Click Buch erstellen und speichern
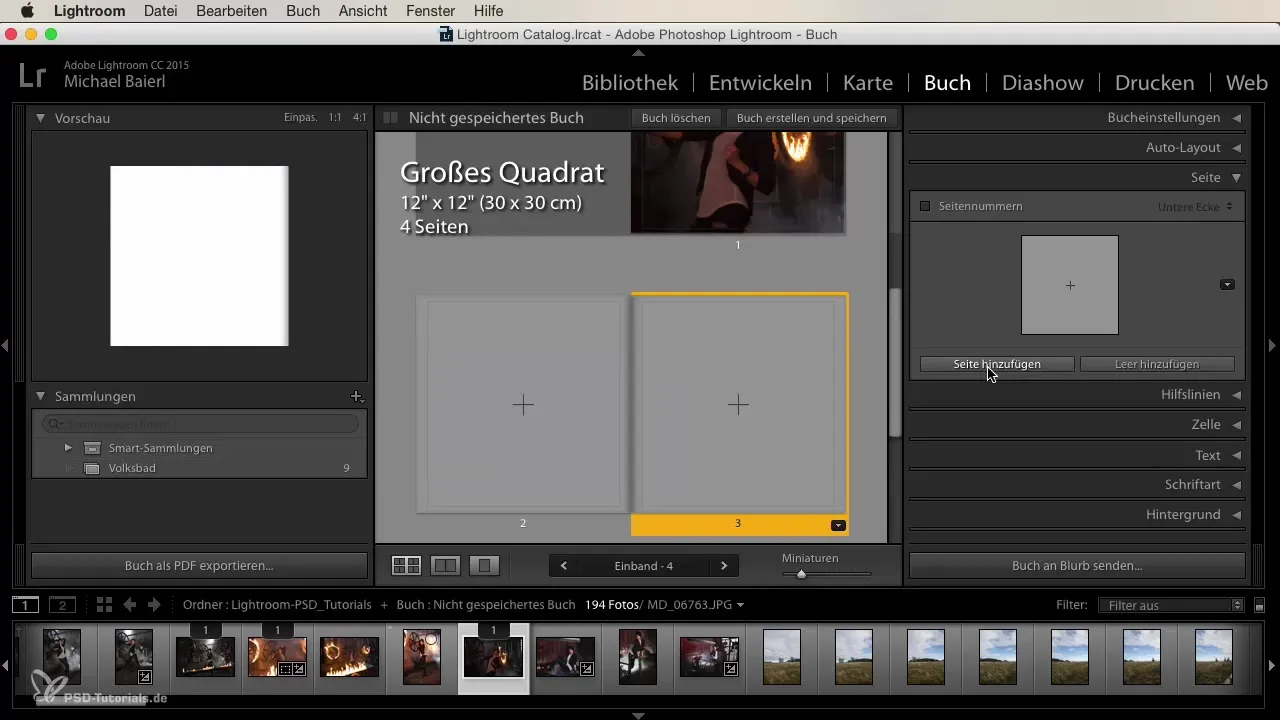Viewport: 1280px width, 720px height. click(x=811, y=118)
